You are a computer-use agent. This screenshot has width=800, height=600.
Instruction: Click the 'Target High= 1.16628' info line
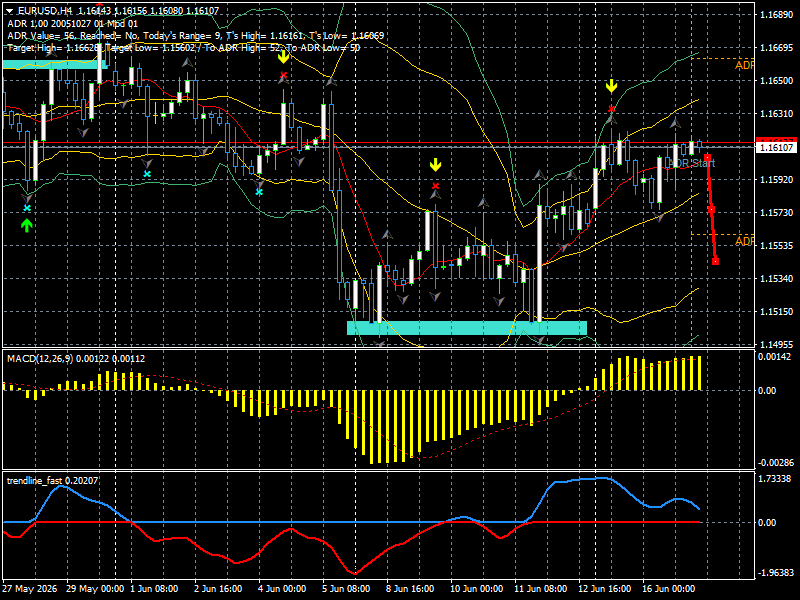(x=184, y=48)
